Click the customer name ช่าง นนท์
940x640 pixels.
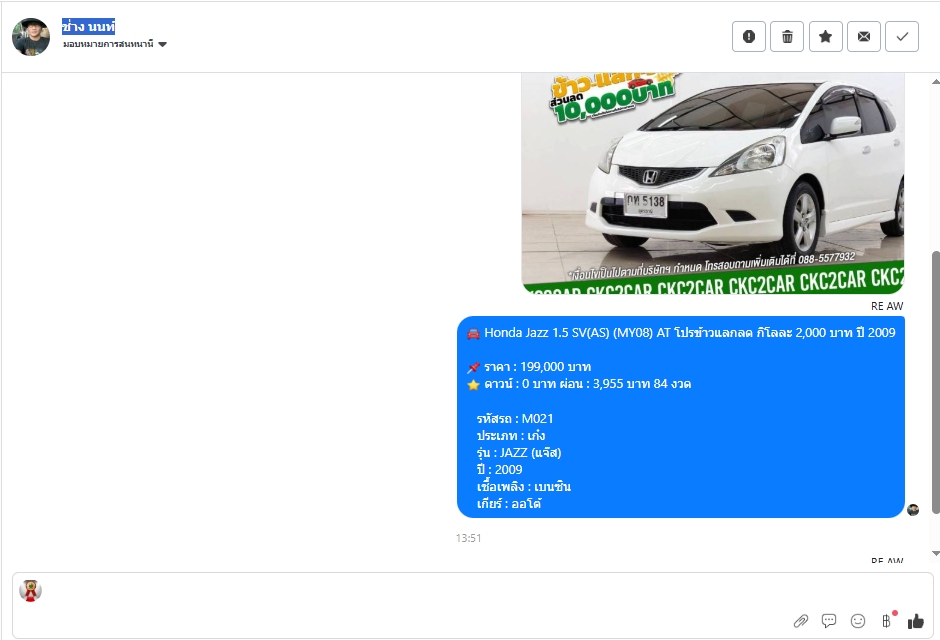click(x=88, y=27)
